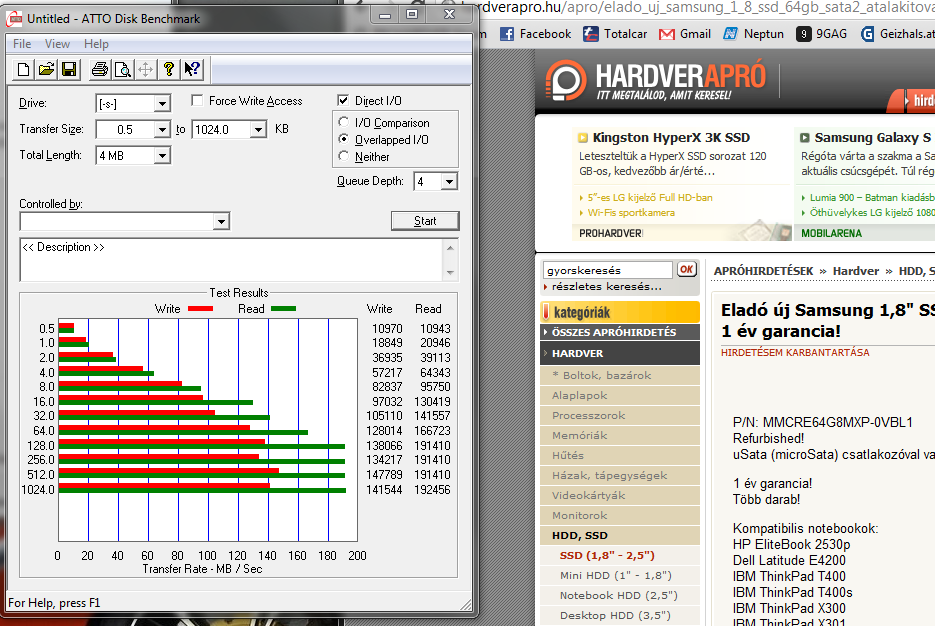Click the Samsung Galaxy article arrow icon
This screenshot has width=935, height=626.
(x=804, y=138)
